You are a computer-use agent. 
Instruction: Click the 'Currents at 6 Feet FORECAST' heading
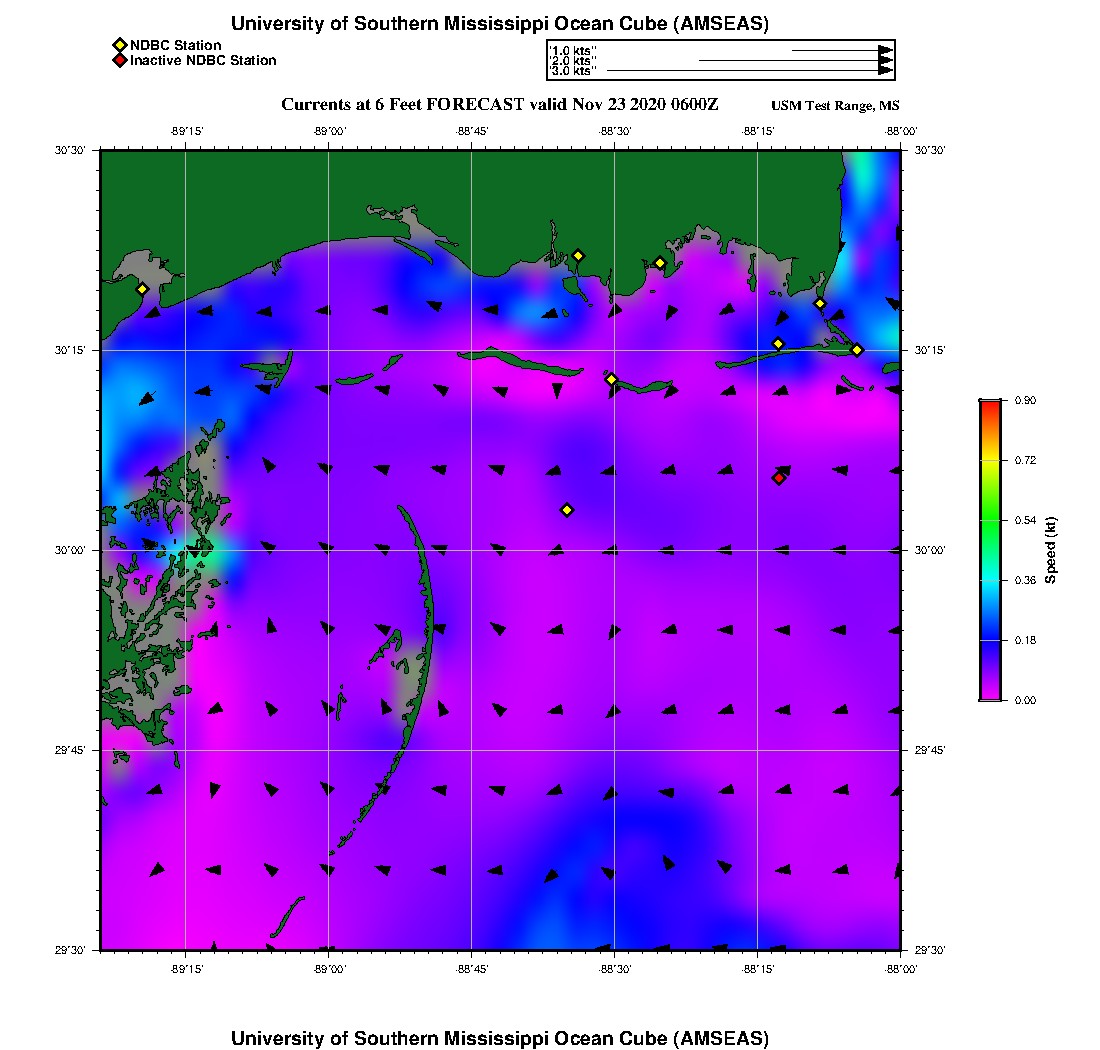500,105
